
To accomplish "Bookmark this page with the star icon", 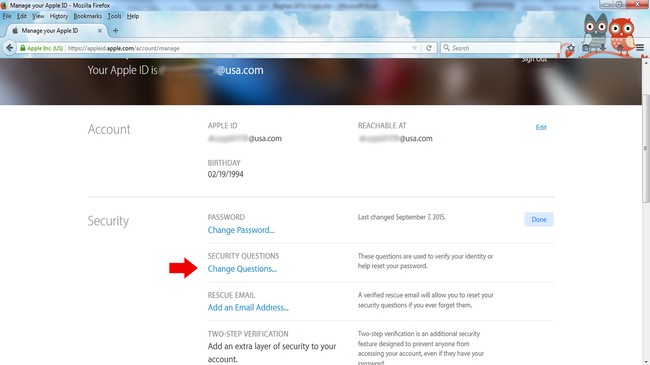I will click(x=571, y=48).
